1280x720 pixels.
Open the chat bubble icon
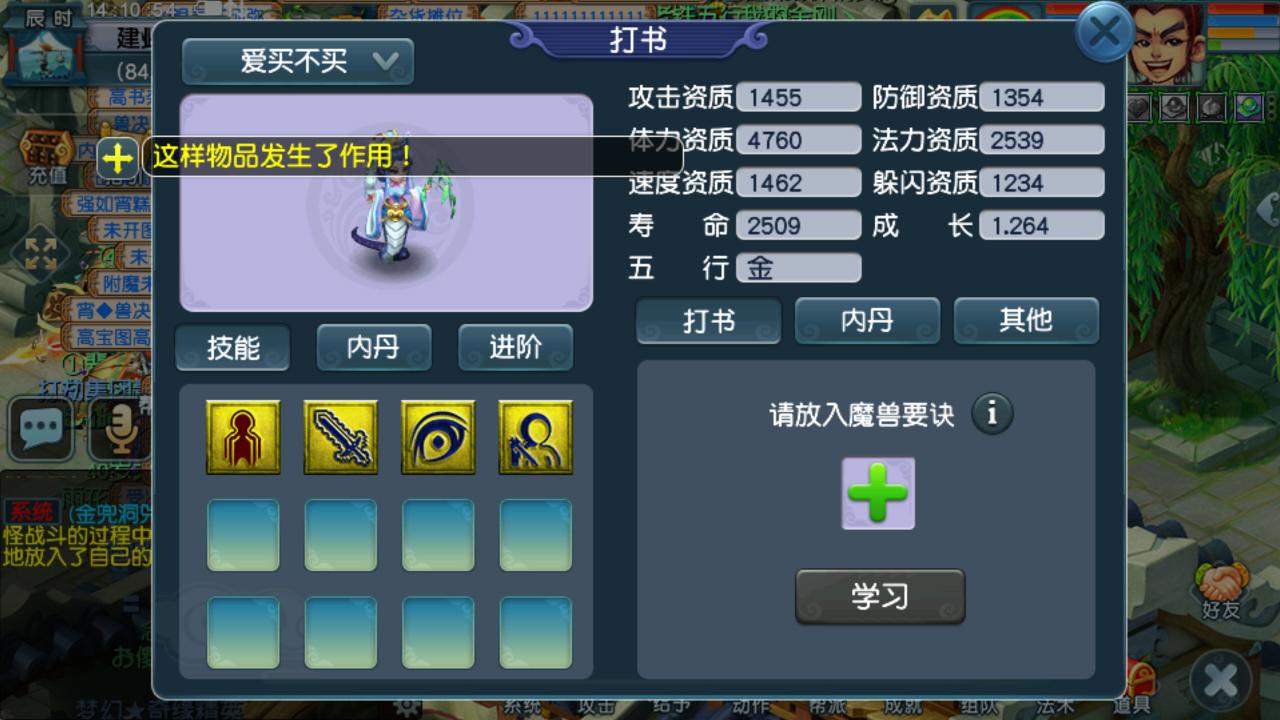pyautogui.click(x=41, y=430)
